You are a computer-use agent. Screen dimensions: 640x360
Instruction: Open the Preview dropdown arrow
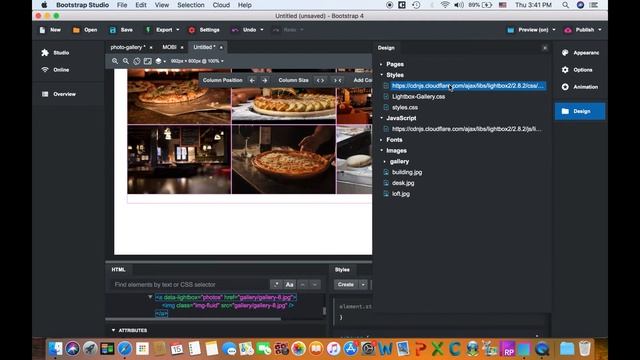[x=554, y=30]
